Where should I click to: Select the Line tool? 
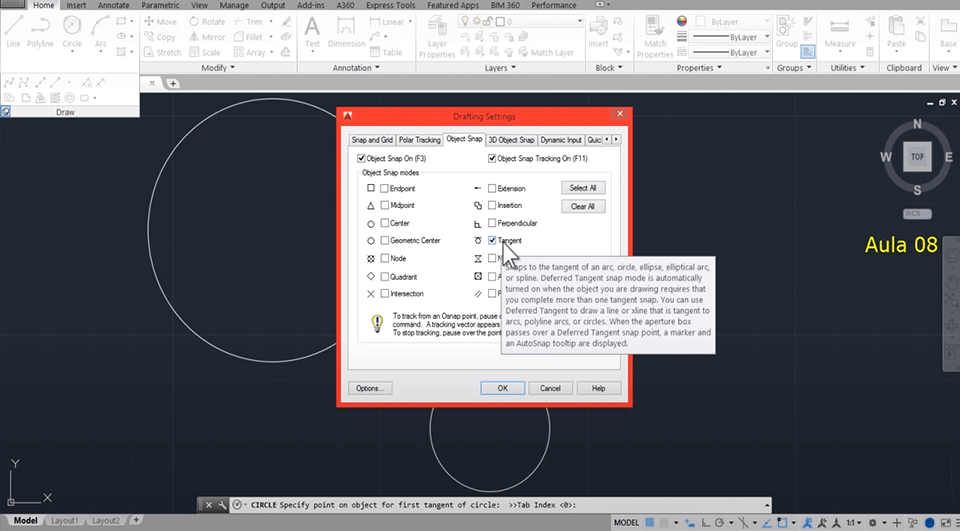click(13, 32)
